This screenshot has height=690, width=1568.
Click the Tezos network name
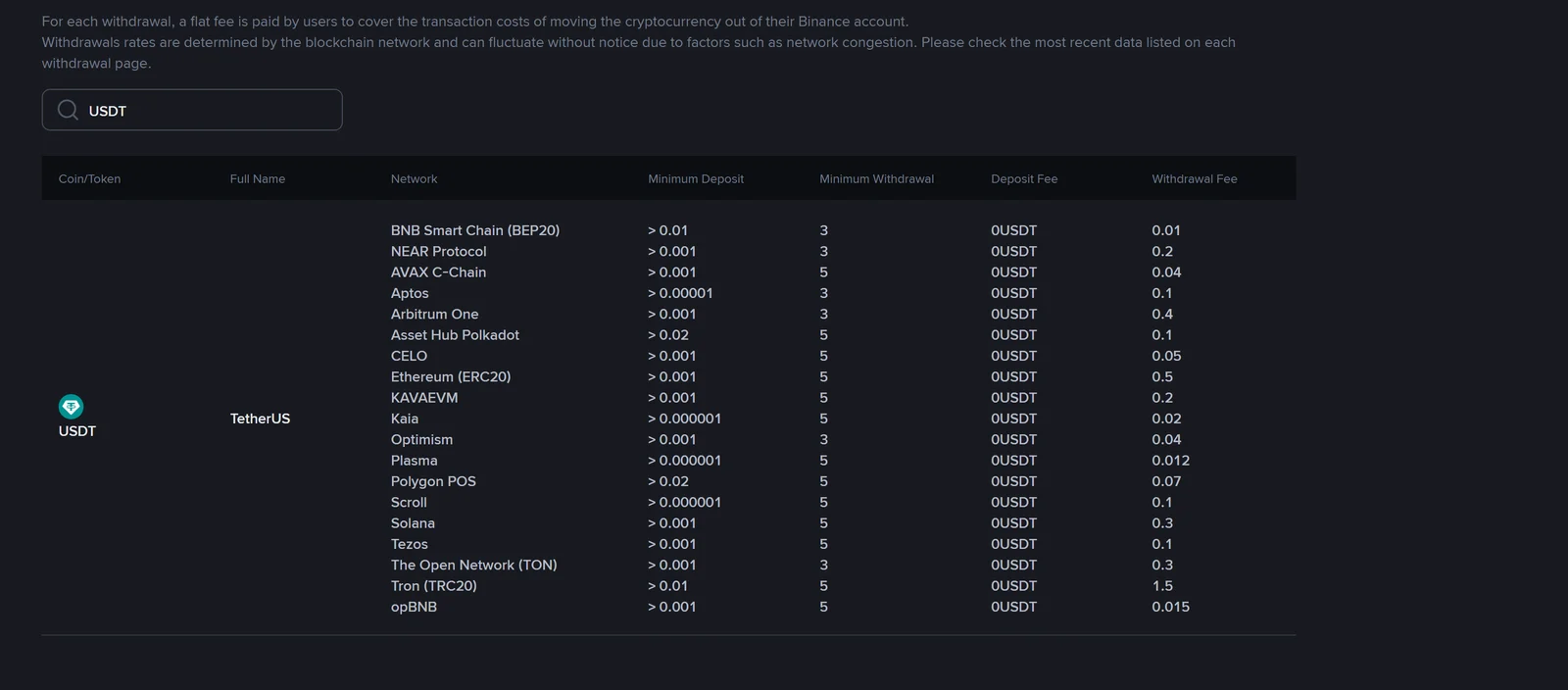[x=409, y=544]
